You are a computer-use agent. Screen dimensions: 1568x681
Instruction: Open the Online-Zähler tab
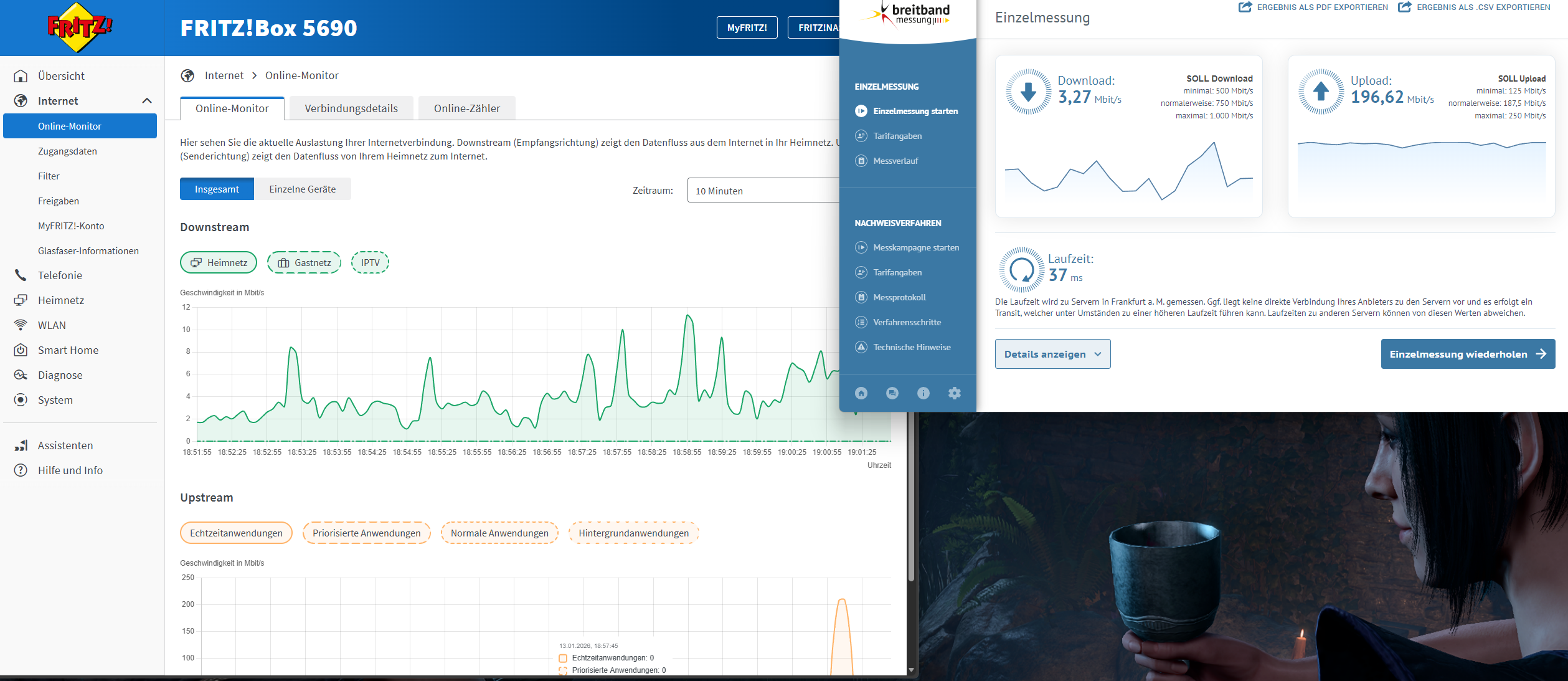coord(467,108)
